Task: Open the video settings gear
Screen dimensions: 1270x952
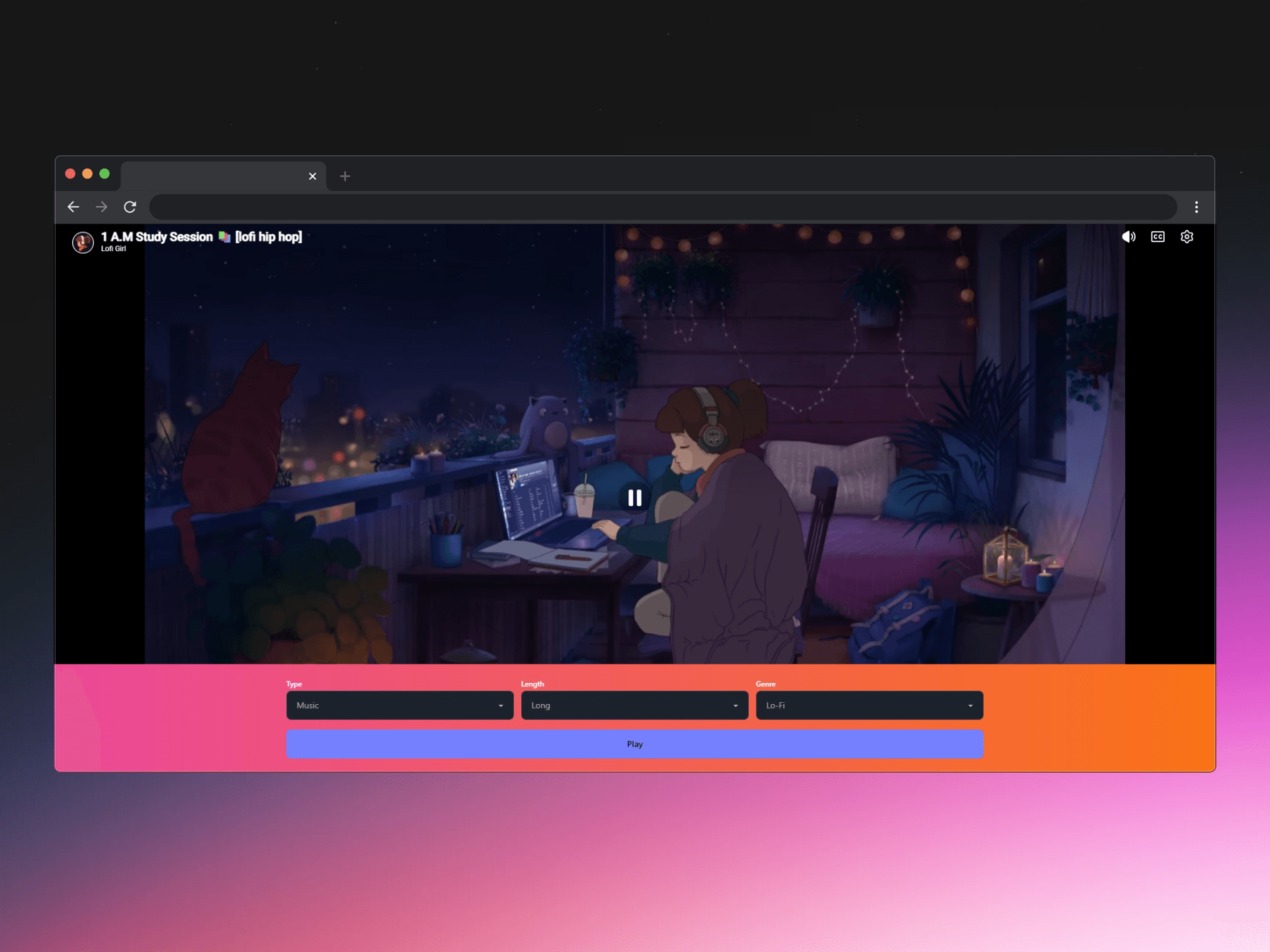Action: click(1187, 237)
